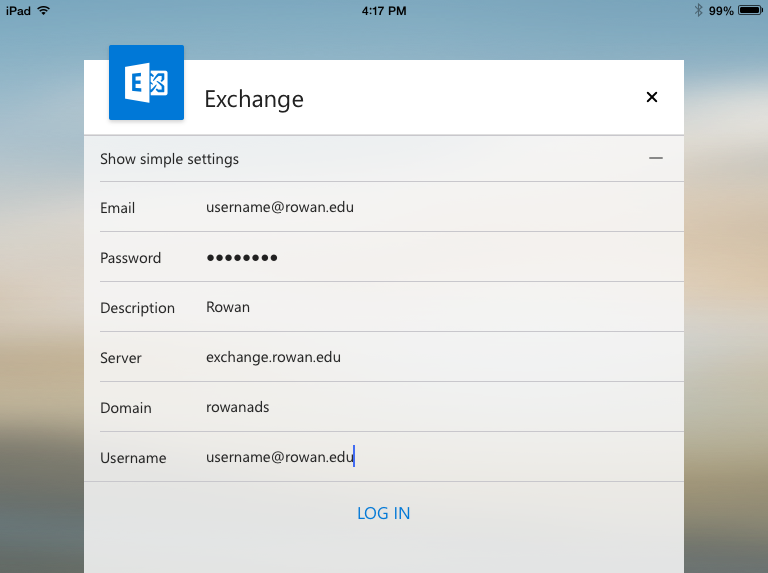Click the Password row label
The width and height of the screenshot is (768, 573).
[130, 258]
